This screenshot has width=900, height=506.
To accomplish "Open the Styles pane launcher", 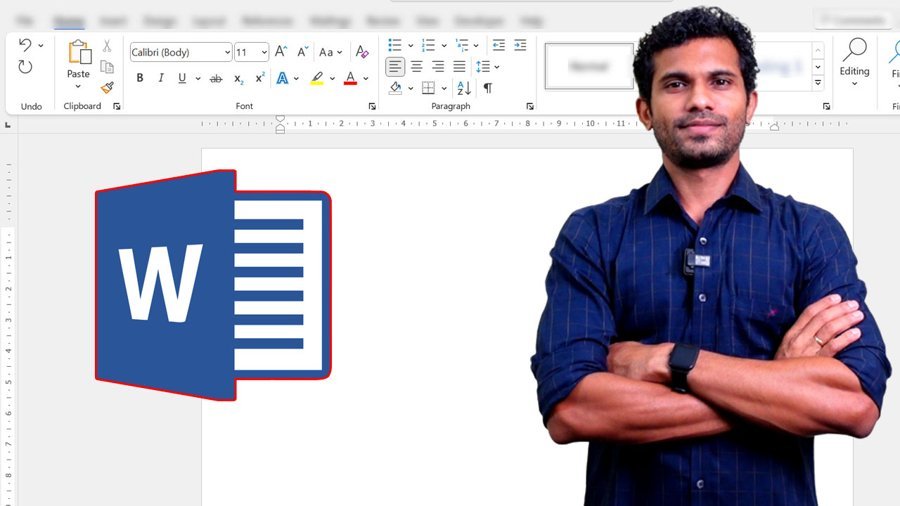I will (827, 106).
